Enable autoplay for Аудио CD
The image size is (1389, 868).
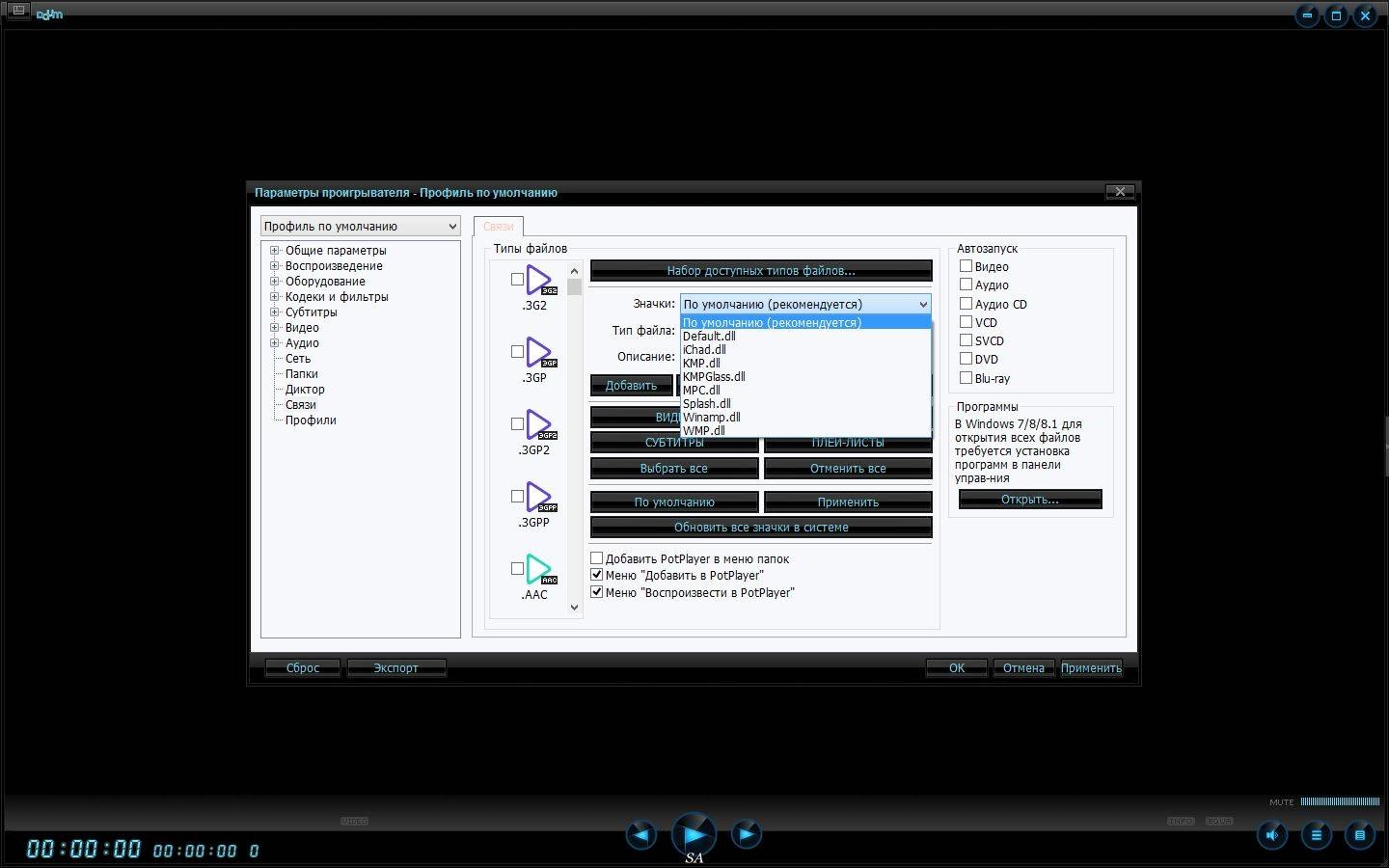coord(966,304)
